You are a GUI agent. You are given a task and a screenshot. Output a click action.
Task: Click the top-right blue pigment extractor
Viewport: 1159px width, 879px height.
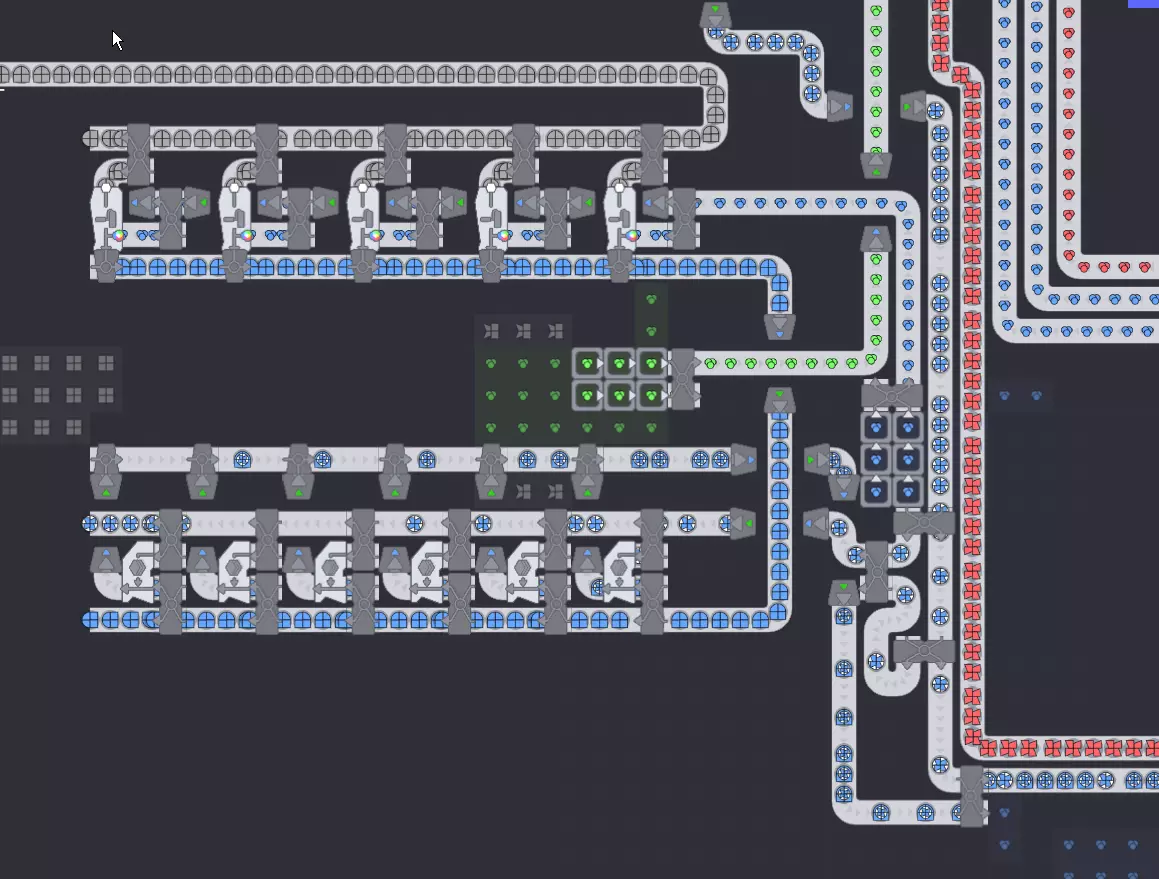pyautogui.click(x=908, y=427)
